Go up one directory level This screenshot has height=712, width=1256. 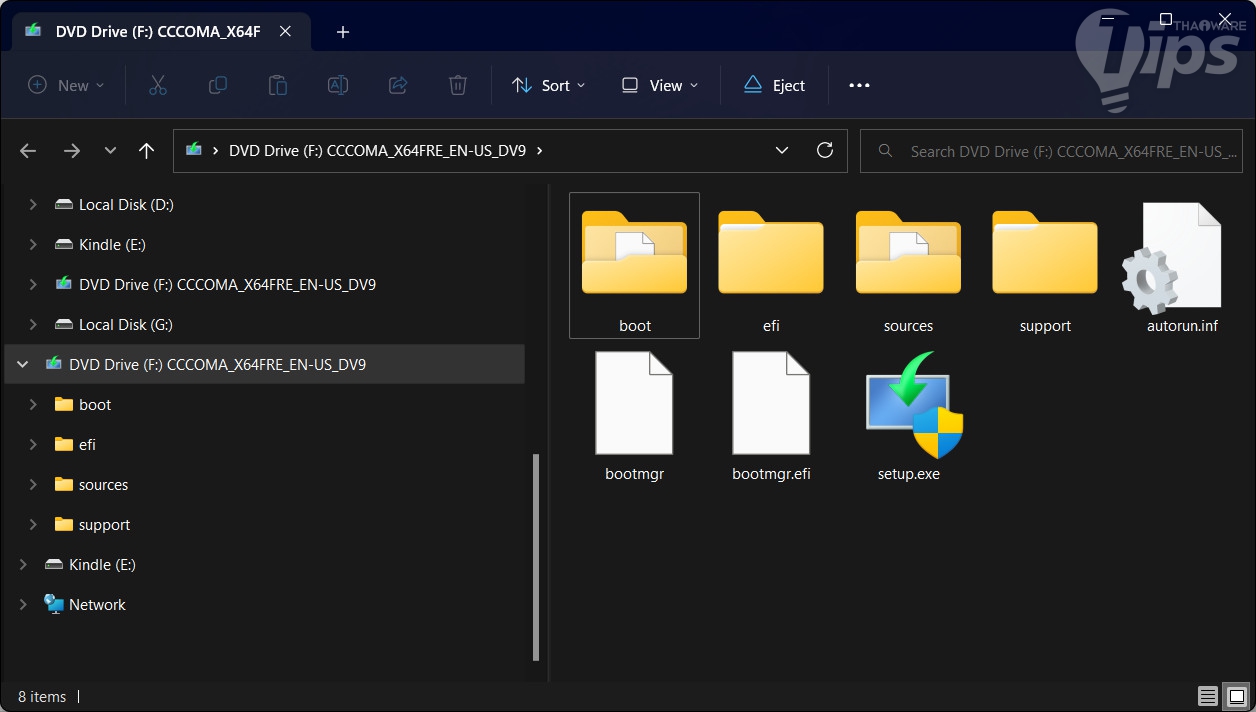click(147, 151)
